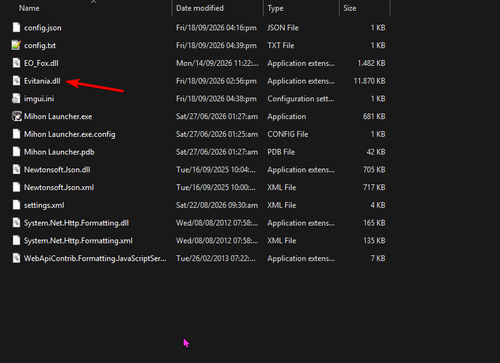
Task: Select the imgui.ini file name
Action: (39, 99)
